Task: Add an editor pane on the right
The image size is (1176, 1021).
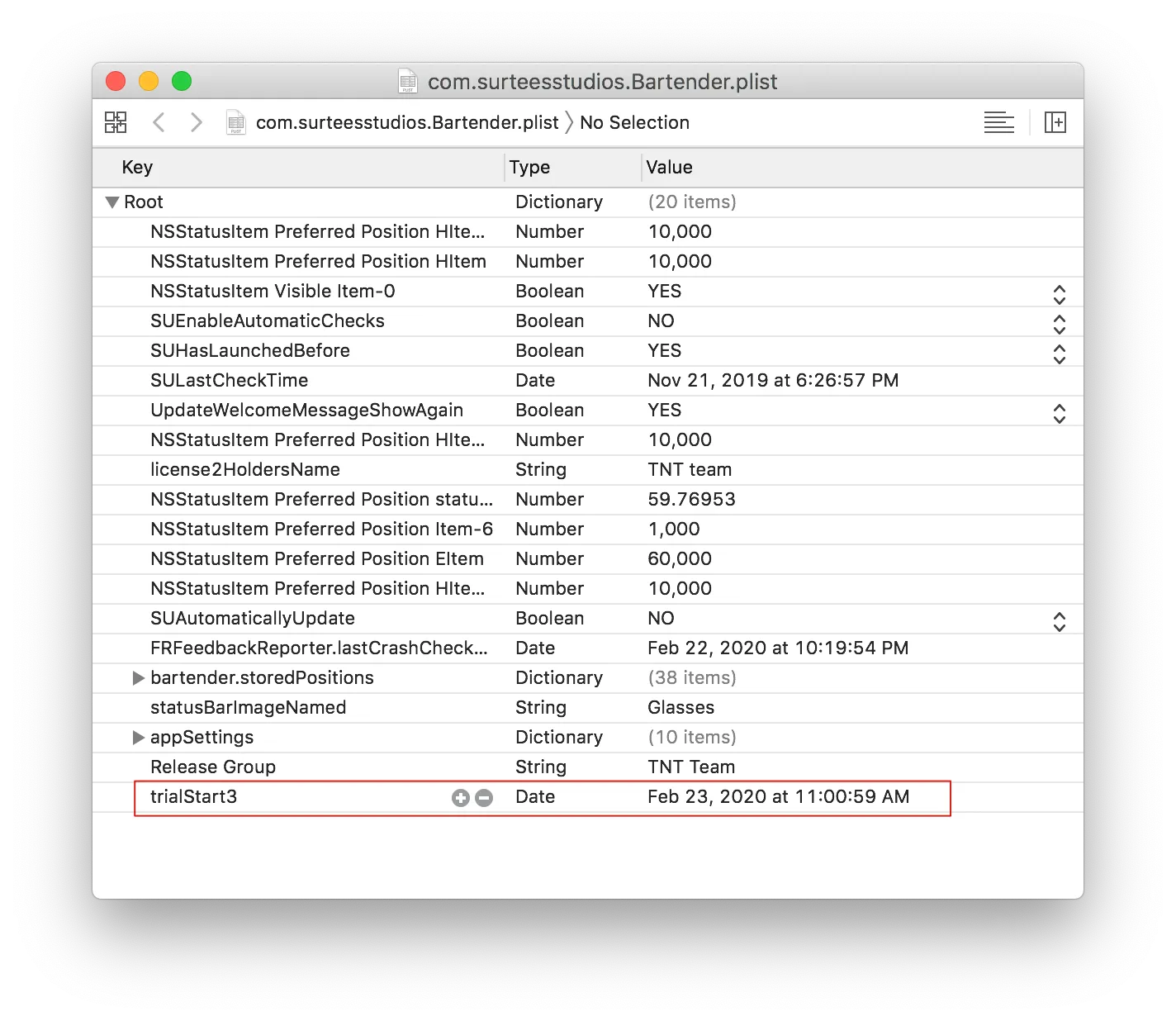Action: click(1055, 122)
